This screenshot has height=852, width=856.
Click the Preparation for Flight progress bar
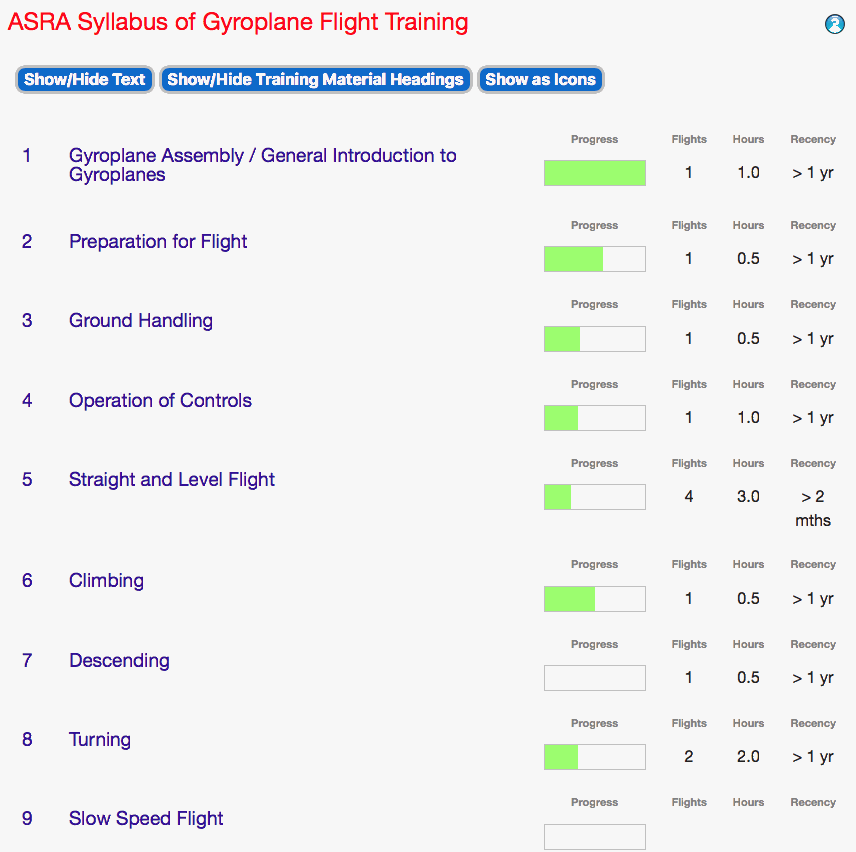[595, 259]
